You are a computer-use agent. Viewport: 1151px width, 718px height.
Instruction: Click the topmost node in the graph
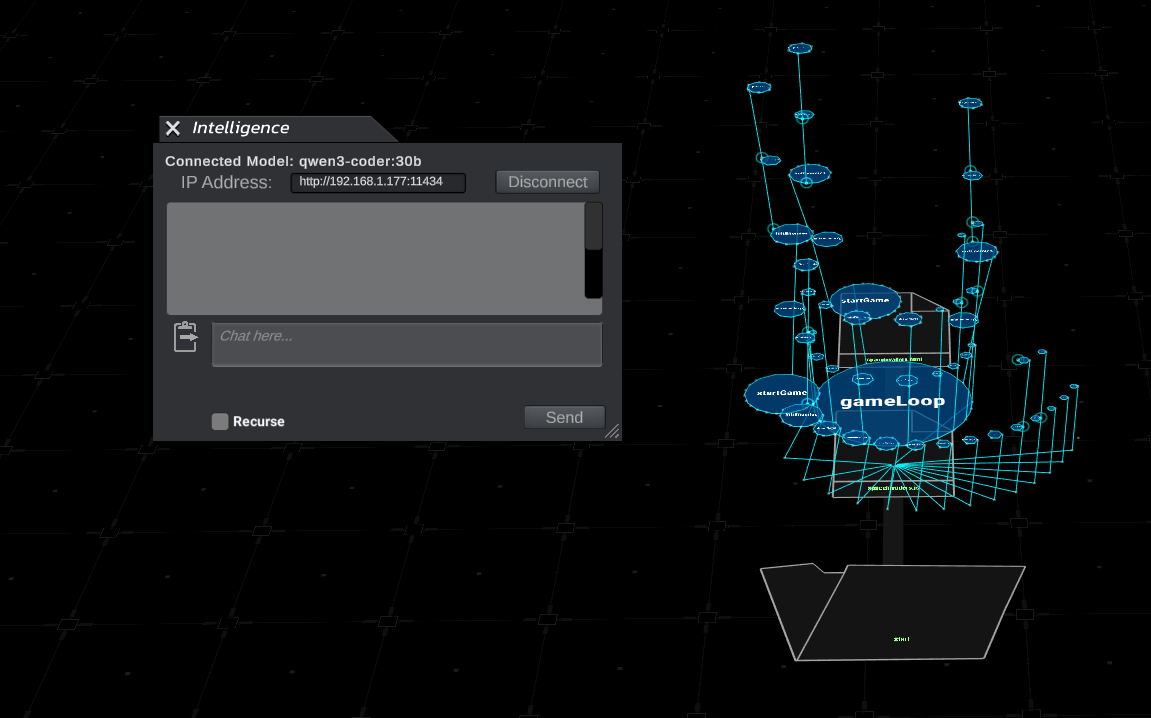tap(799, 48)
